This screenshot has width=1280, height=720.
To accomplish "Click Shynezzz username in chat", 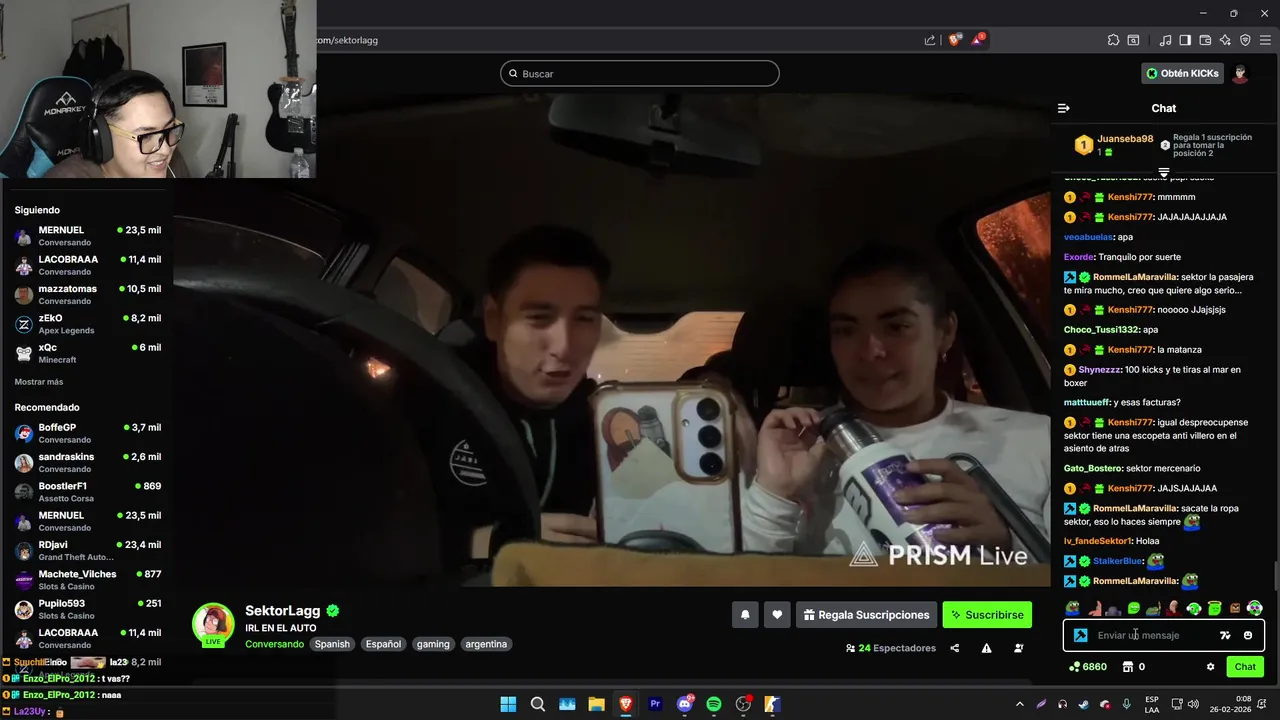I will click(x=1100, y=370).
